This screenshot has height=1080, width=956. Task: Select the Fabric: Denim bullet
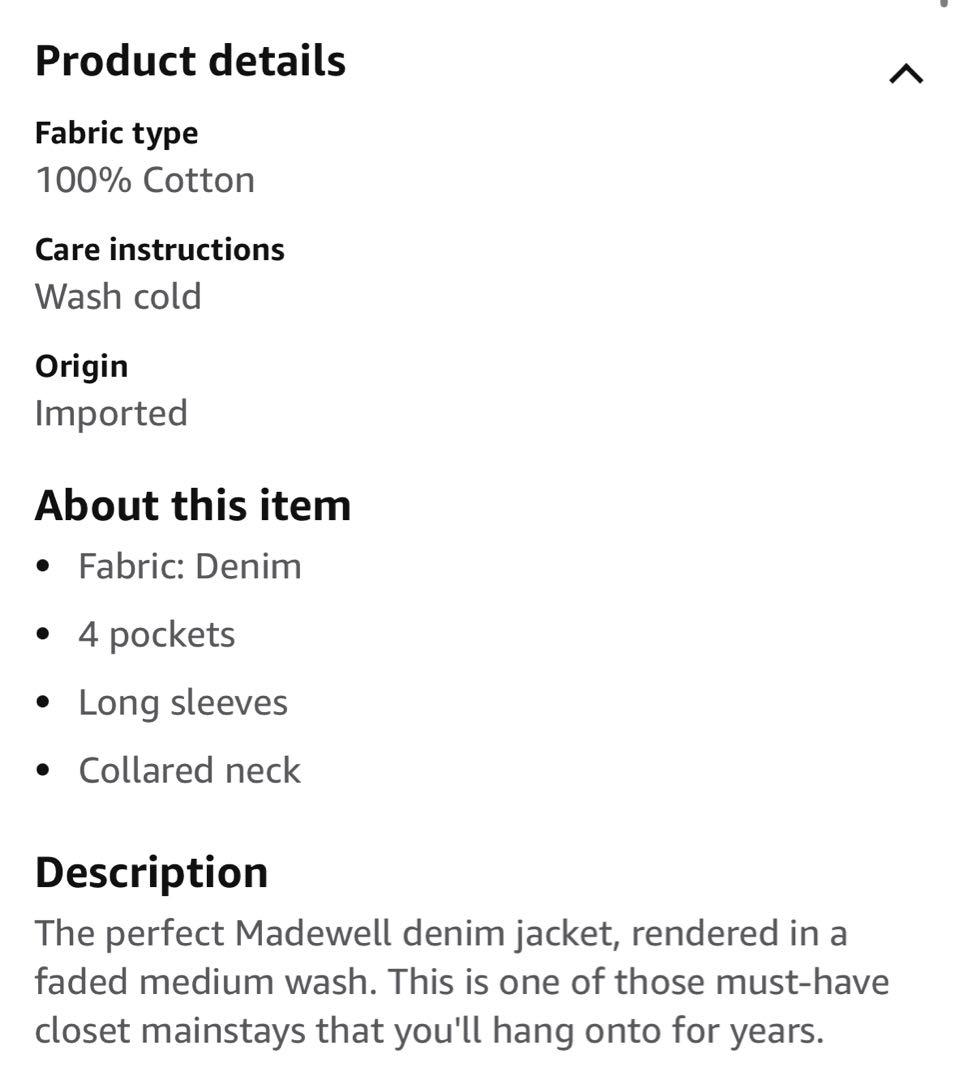pyautogui.click(x=189, y=566)
